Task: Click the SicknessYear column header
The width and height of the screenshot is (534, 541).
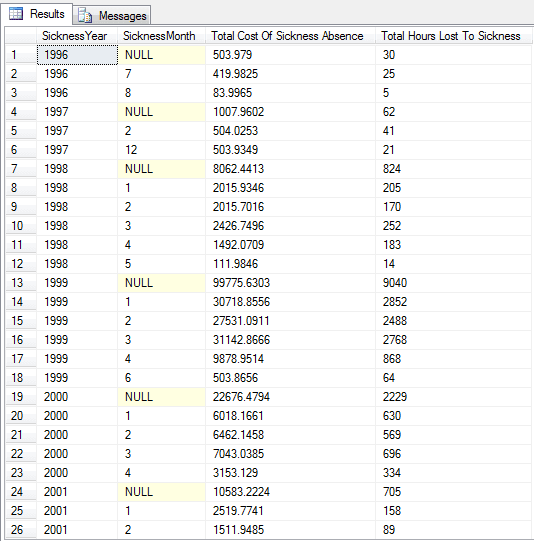Action: pos(77,36)
